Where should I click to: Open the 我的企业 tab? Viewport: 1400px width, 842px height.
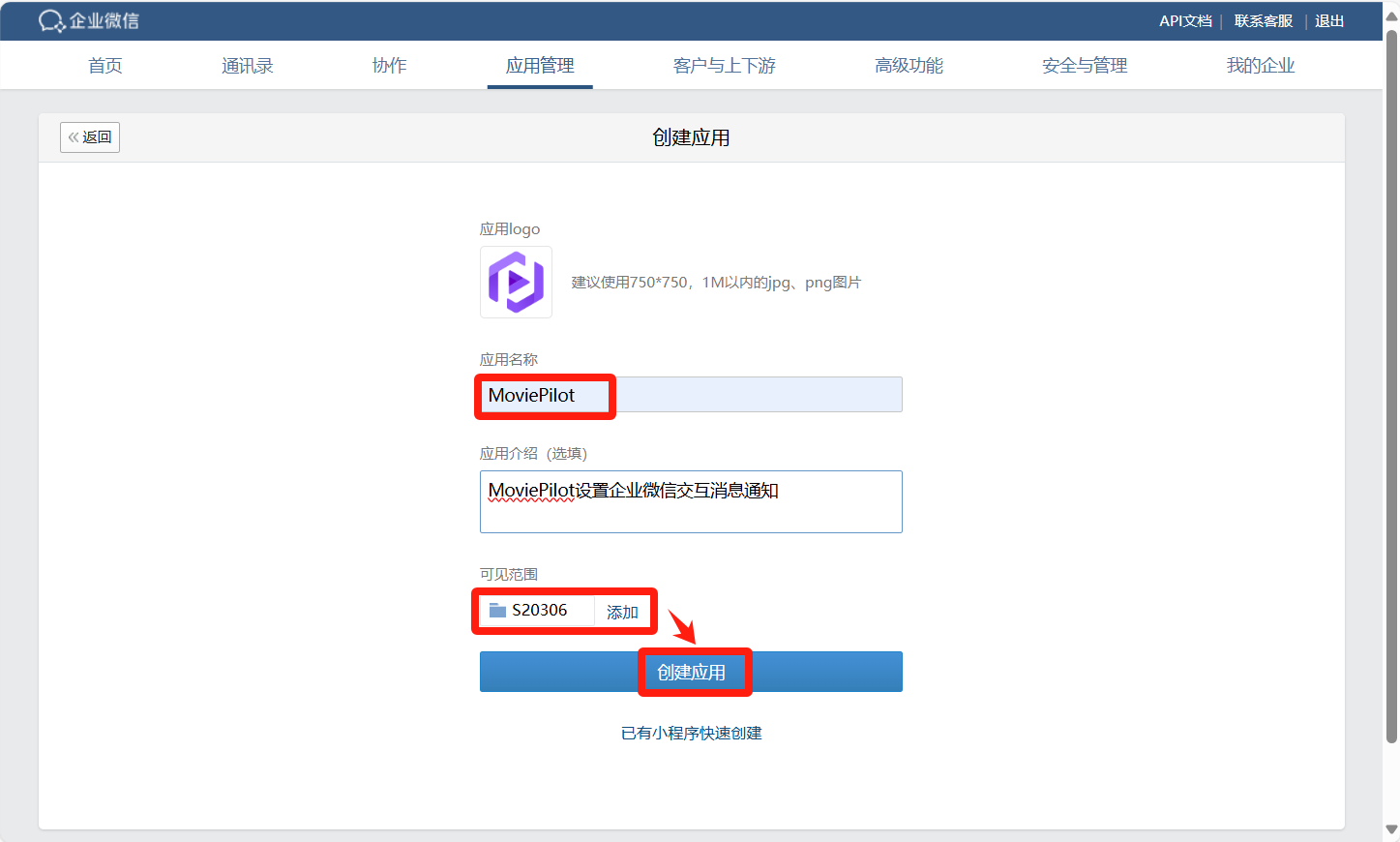pyautogui.click(x=1260, y=66)
